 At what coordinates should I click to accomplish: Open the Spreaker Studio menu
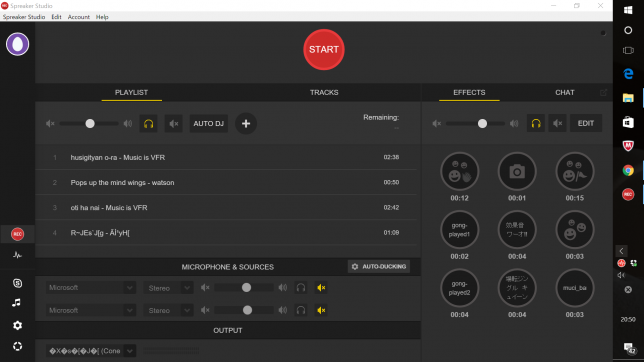24,17
